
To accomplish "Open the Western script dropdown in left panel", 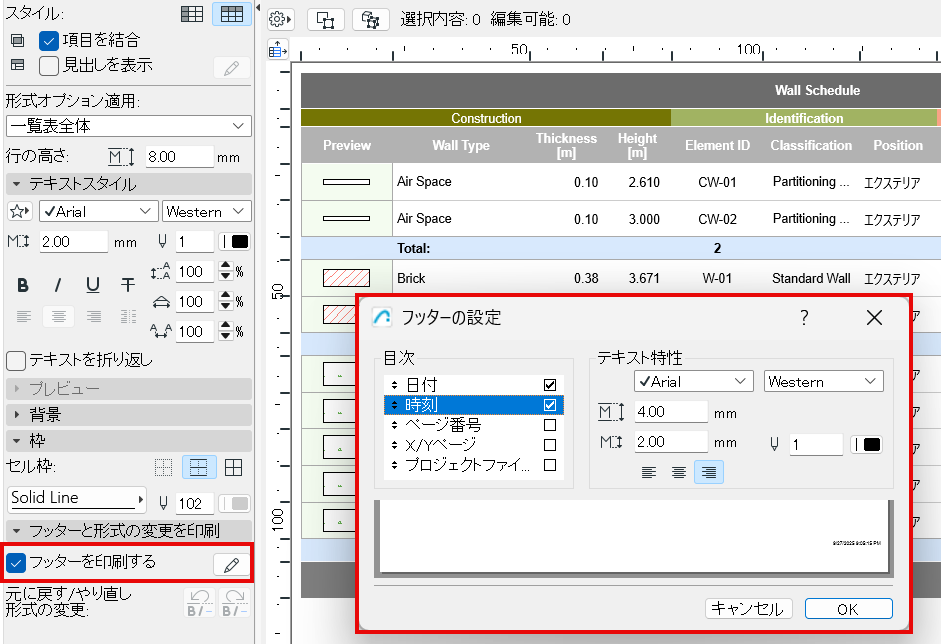I will (x=206, y=211).
